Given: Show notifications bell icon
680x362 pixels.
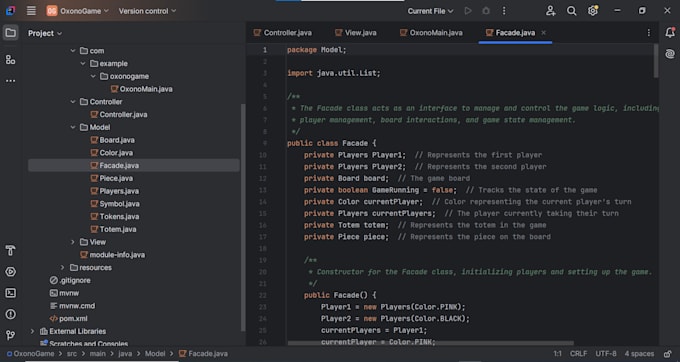Looking at the screenshot, I should (x=670, y=33).
